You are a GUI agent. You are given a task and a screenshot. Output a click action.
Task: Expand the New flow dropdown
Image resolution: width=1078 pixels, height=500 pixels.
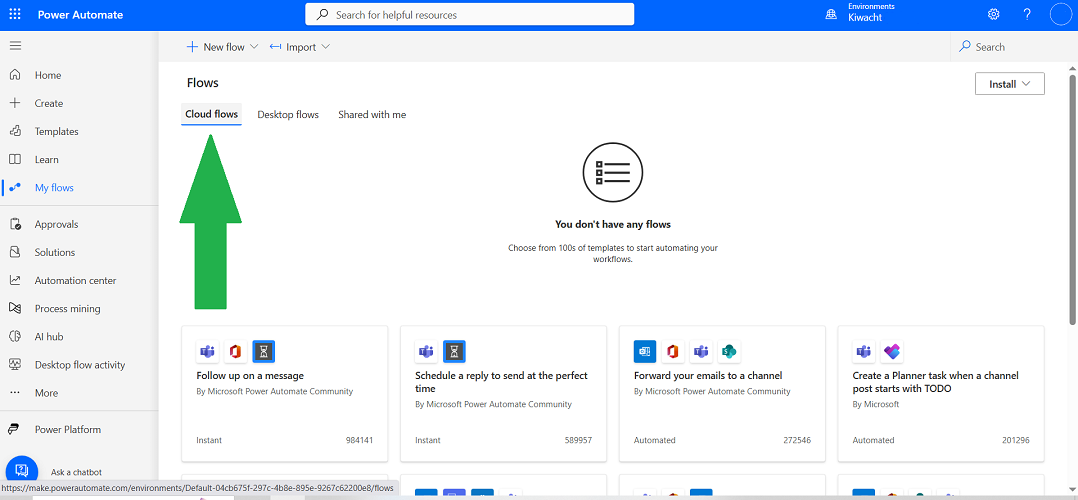point(222,47)
